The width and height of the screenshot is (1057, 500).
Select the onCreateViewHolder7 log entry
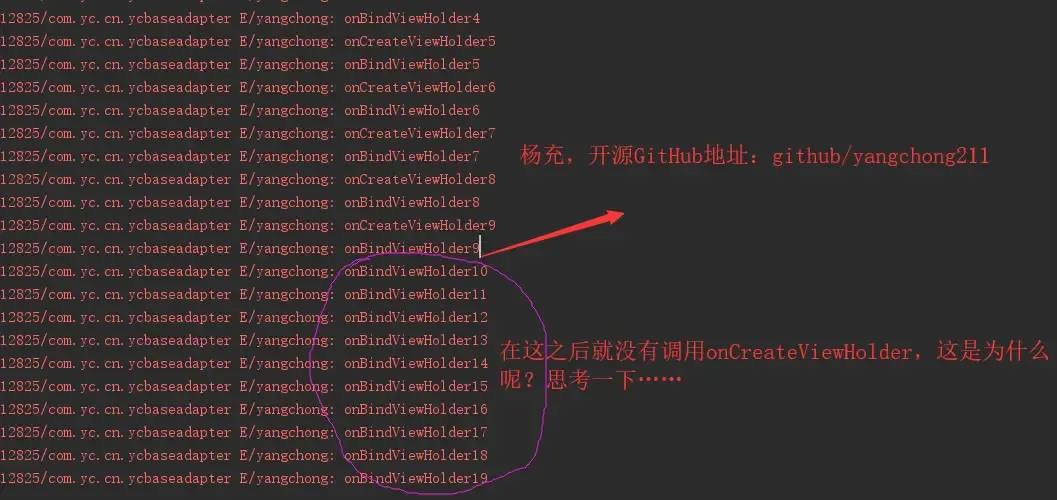tap(248, 133)
